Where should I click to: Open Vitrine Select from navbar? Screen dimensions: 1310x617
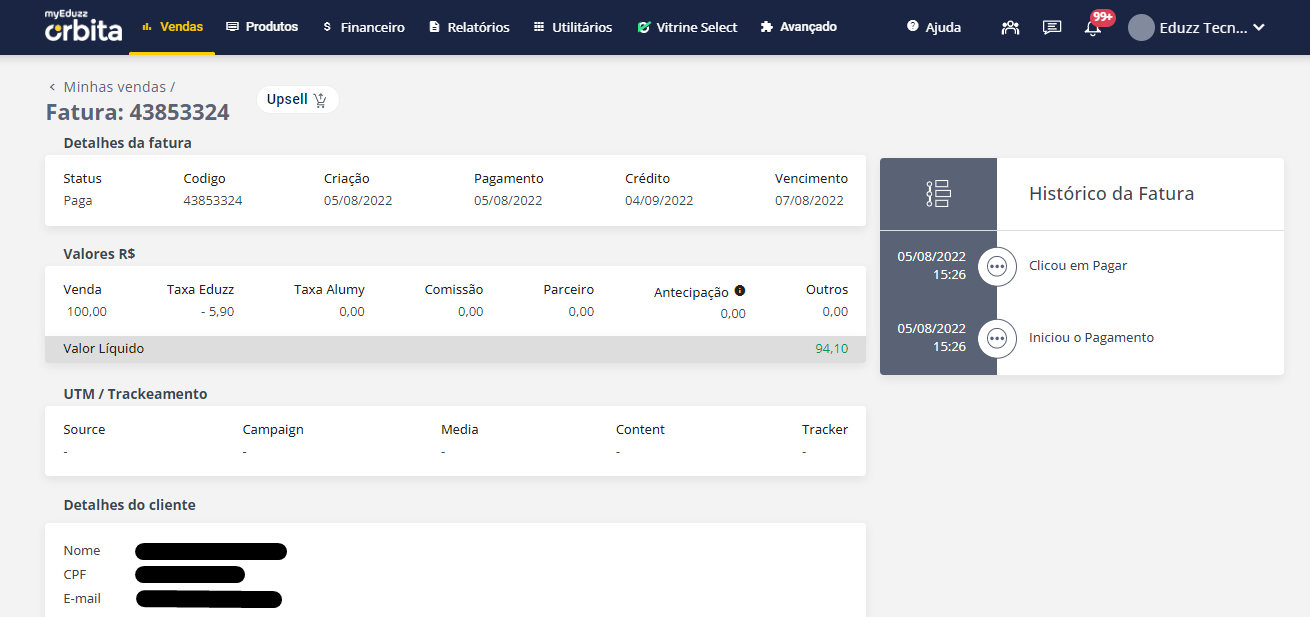click(x=687, y=27)
